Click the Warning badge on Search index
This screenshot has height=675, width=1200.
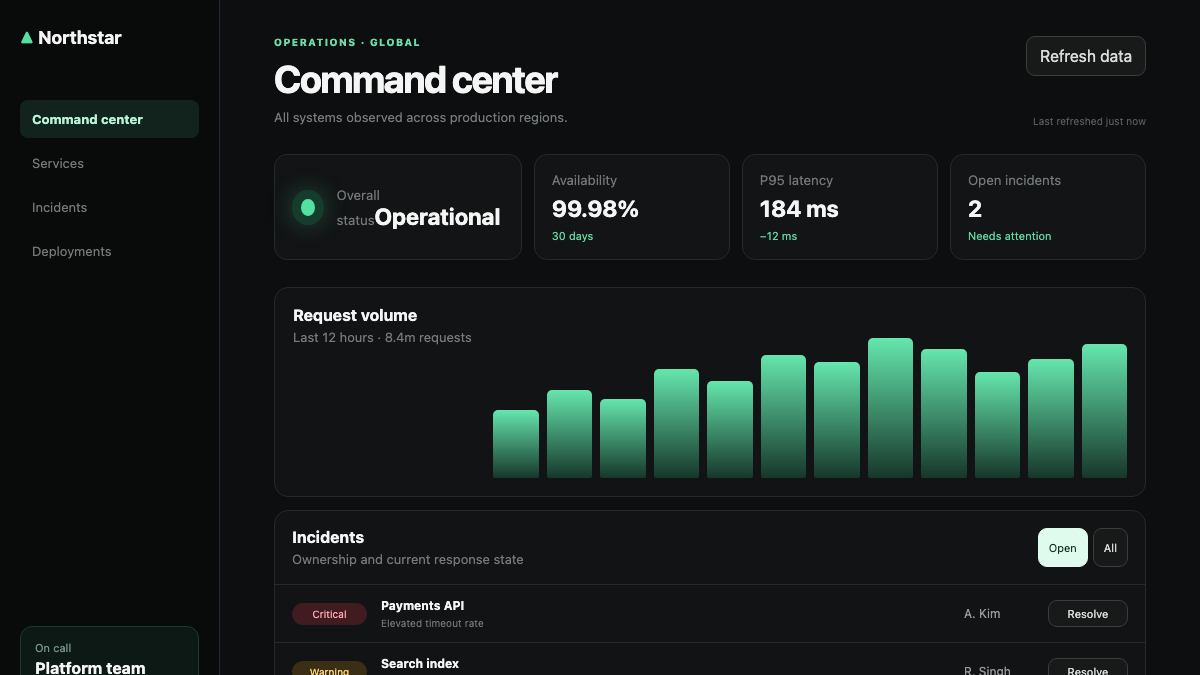329,669
